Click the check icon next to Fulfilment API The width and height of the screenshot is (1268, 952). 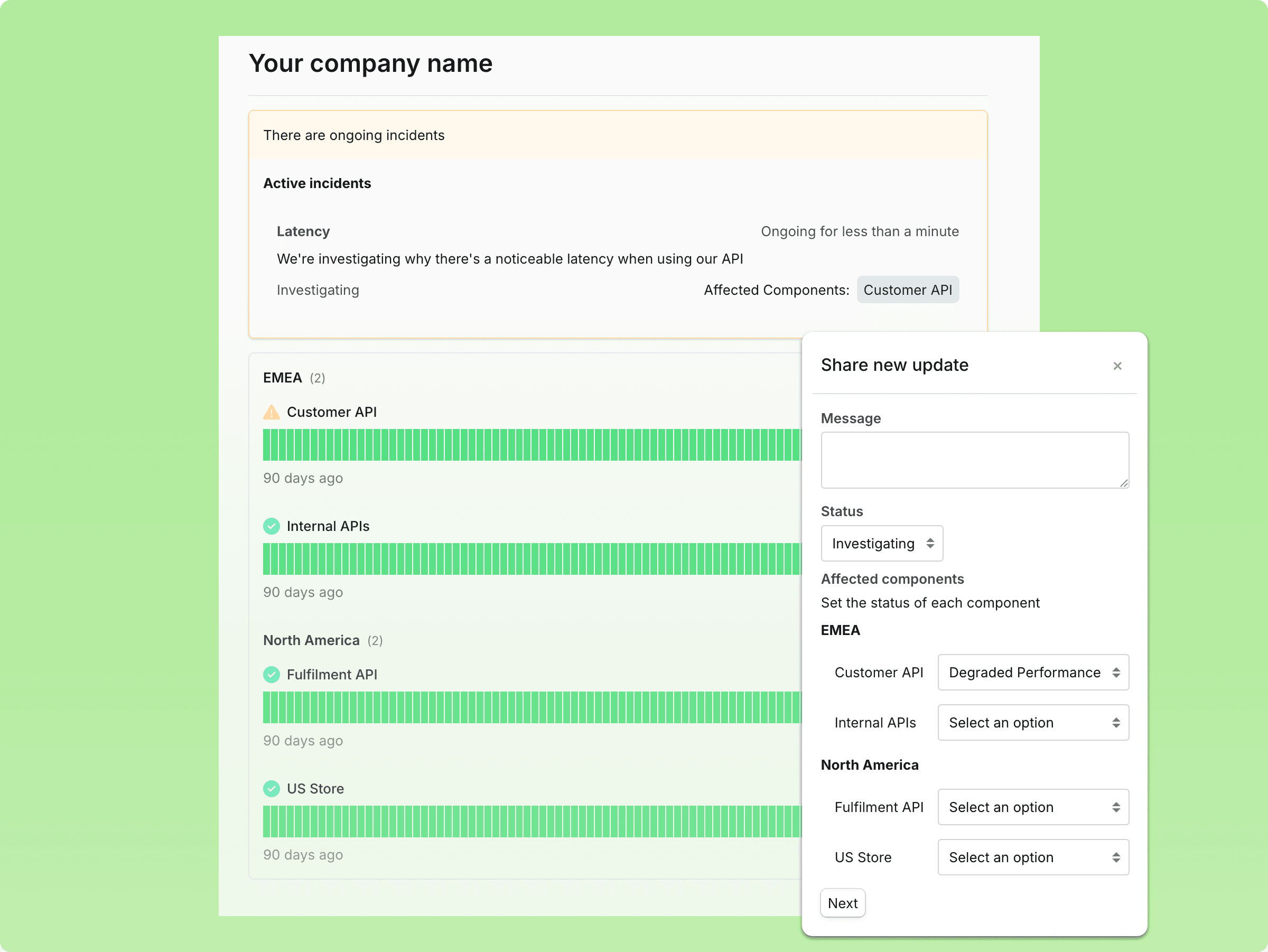tap(271, 675)
